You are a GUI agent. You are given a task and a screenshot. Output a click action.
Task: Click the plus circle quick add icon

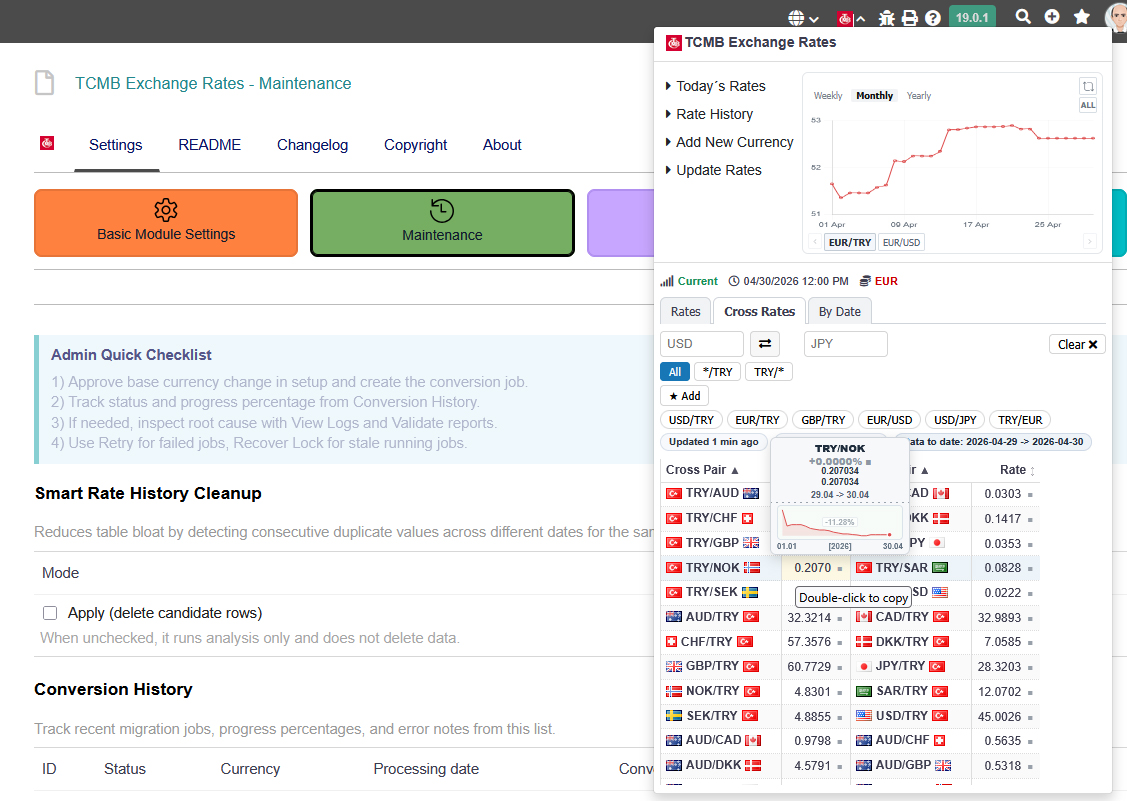1052,17
